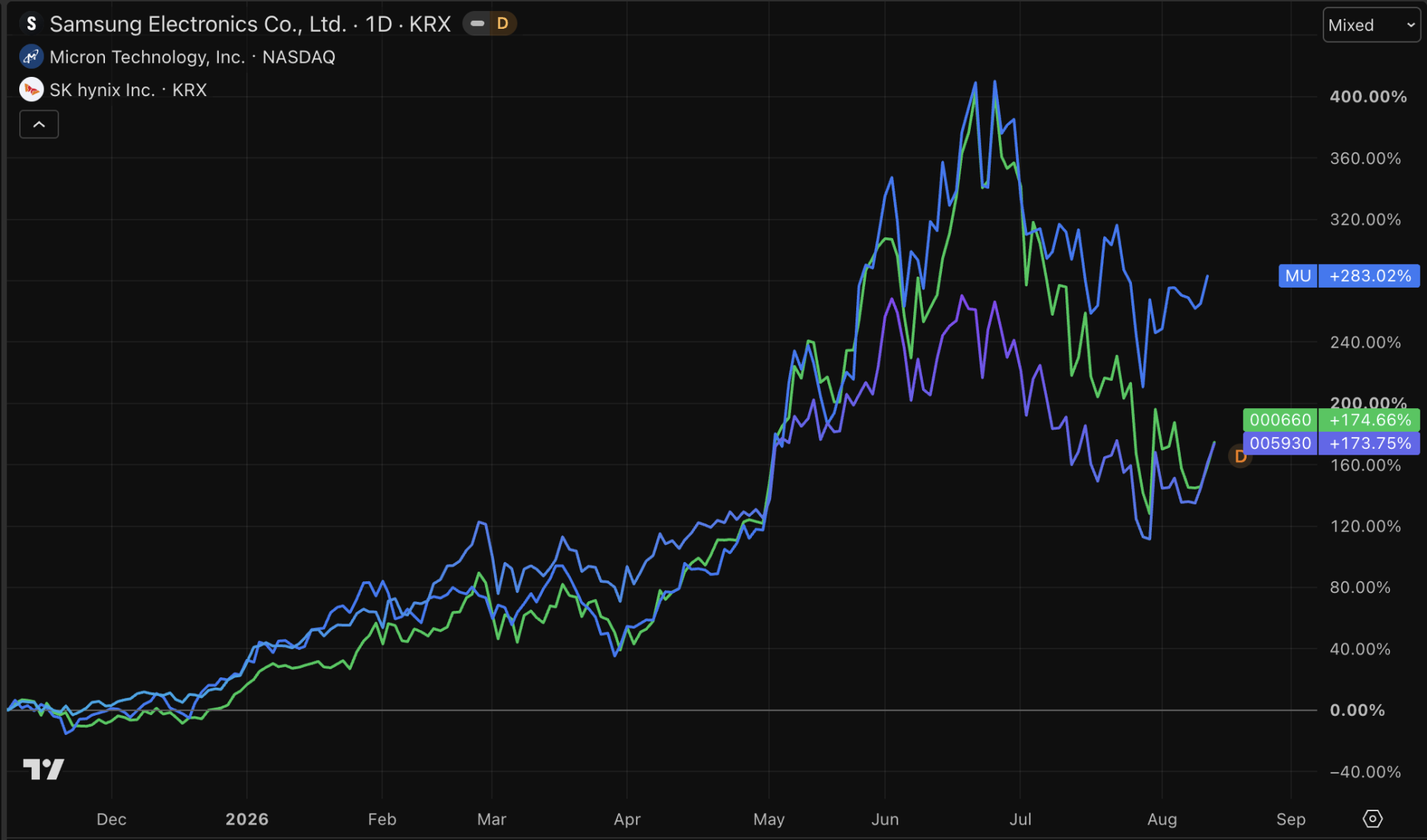Click the D badge beside KRX title

click(503, 24)
